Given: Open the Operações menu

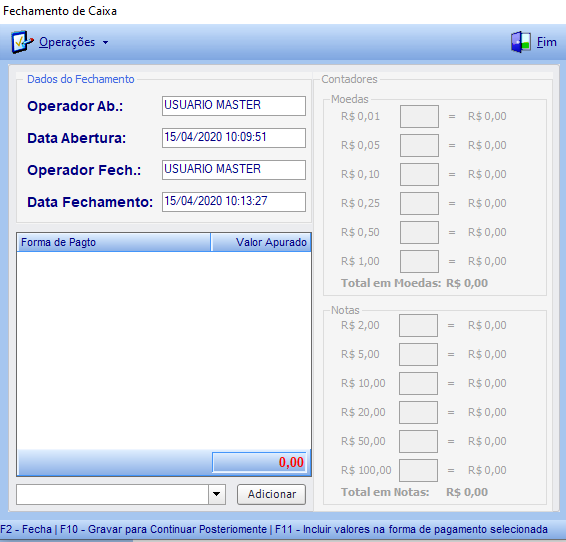Looking at the screenshot, I should tap(67, 42).
